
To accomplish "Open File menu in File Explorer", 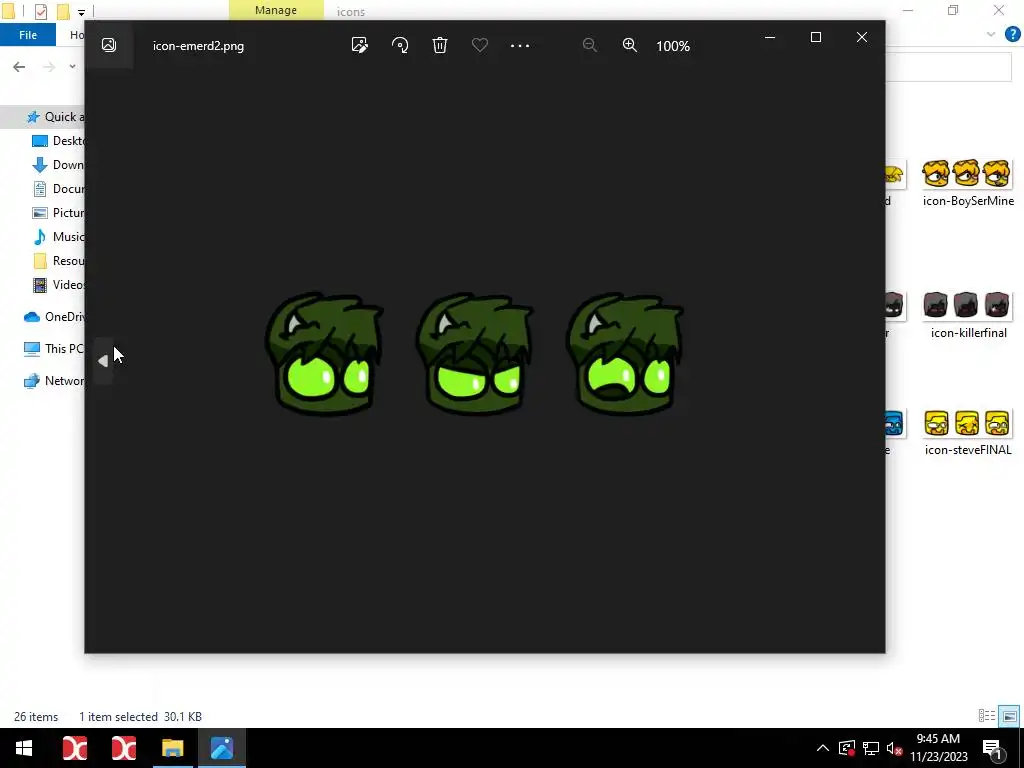I will click(x=27, y=35).
